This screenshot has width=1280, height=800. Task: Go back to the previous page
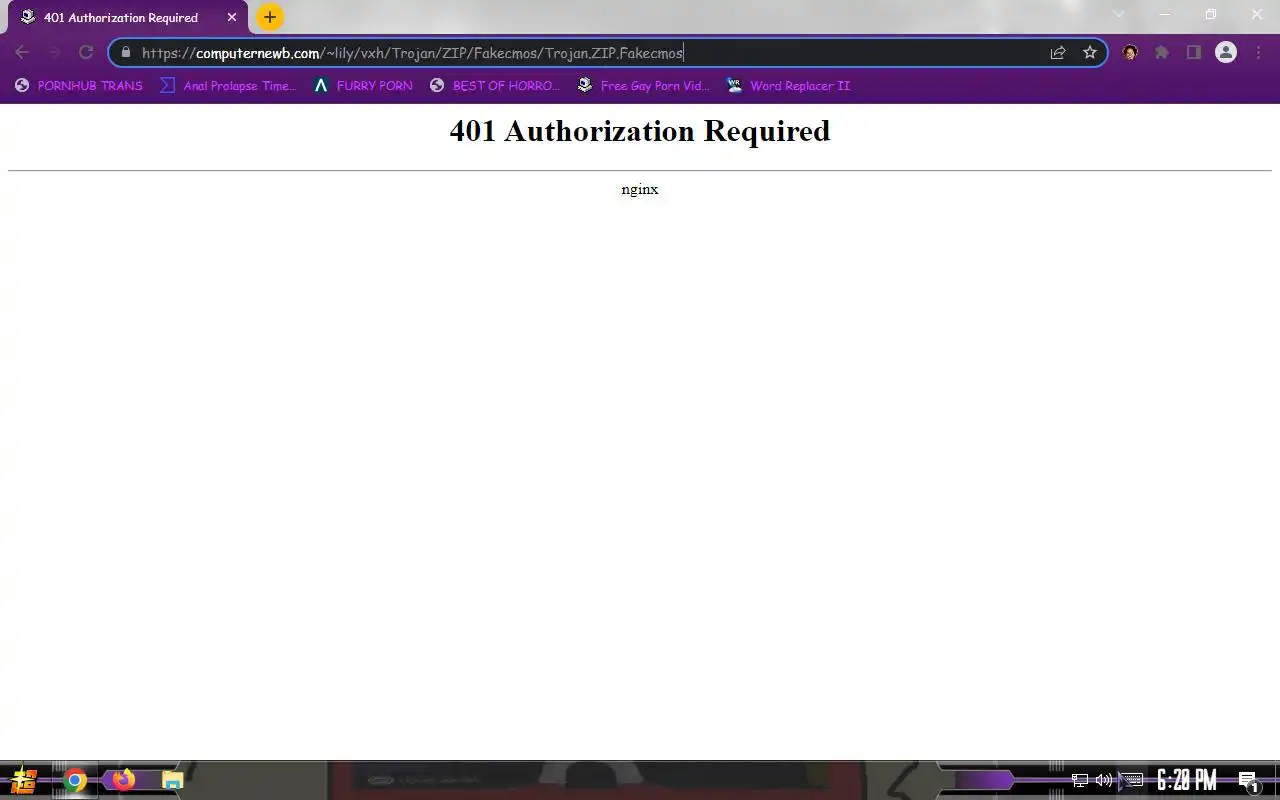[x=22, y=52]
